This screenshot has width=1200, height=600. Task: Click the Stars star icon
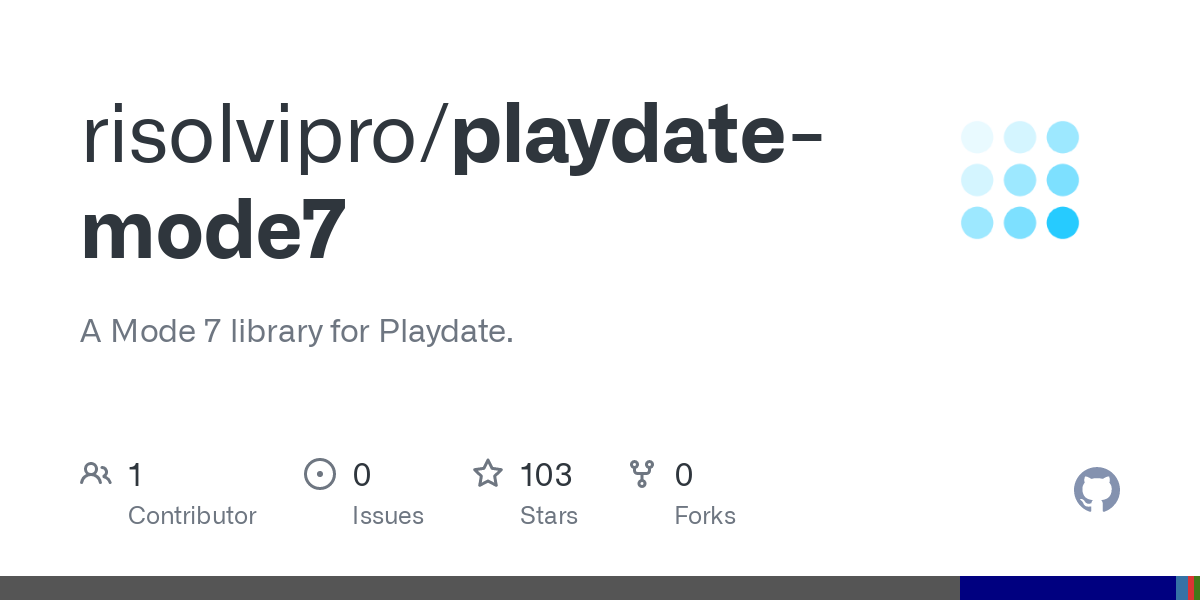pos(487,473)
